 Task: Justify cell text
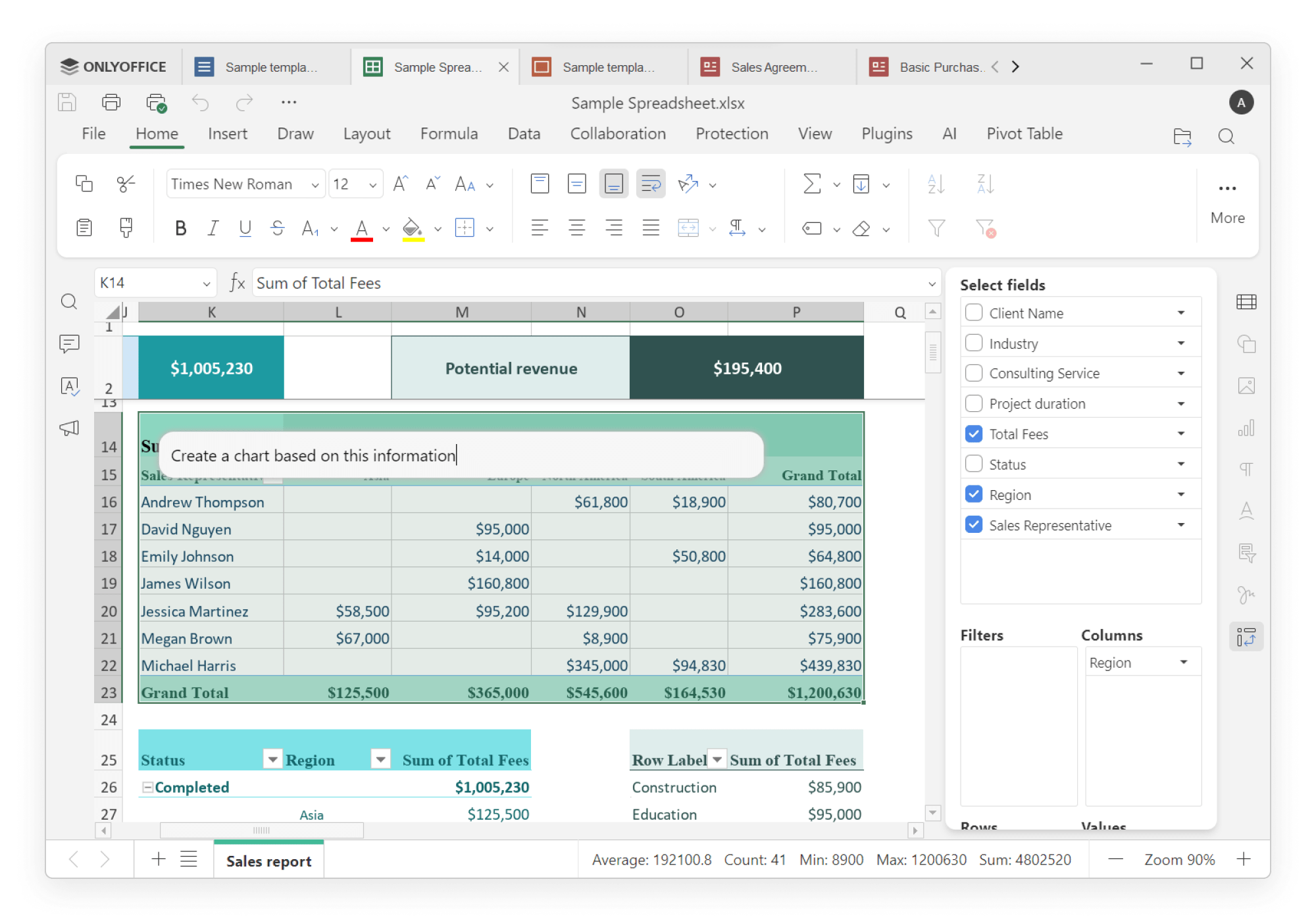point(651,228)
